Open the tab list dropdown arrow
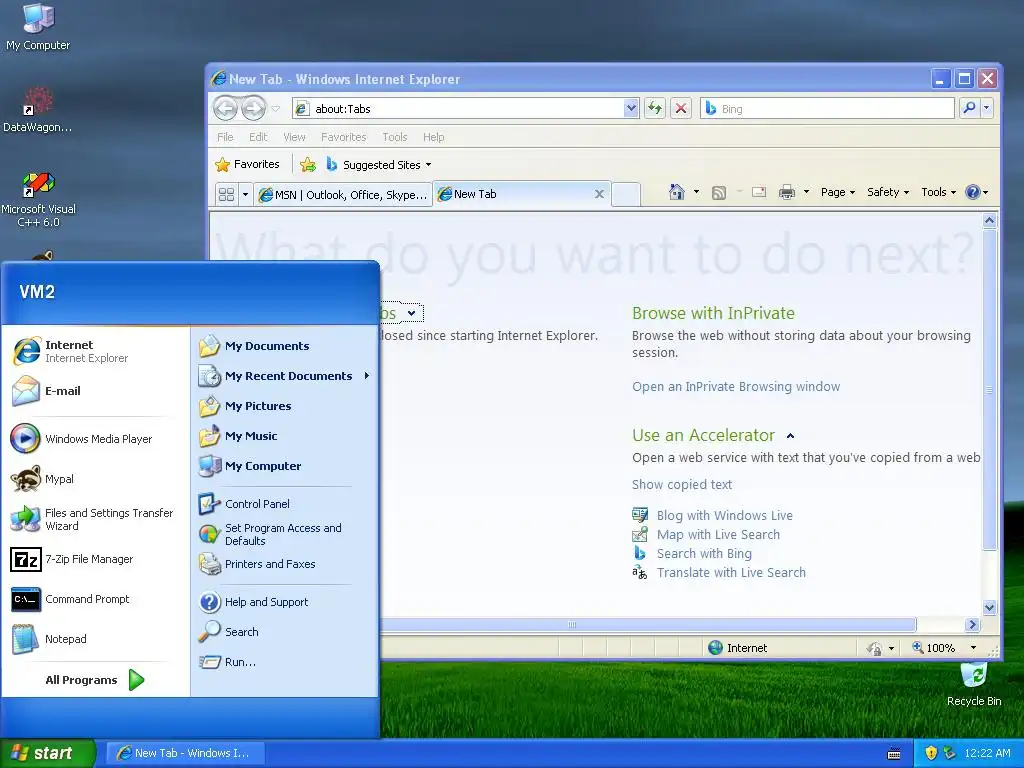The image size is (1024, 768). 246,195
